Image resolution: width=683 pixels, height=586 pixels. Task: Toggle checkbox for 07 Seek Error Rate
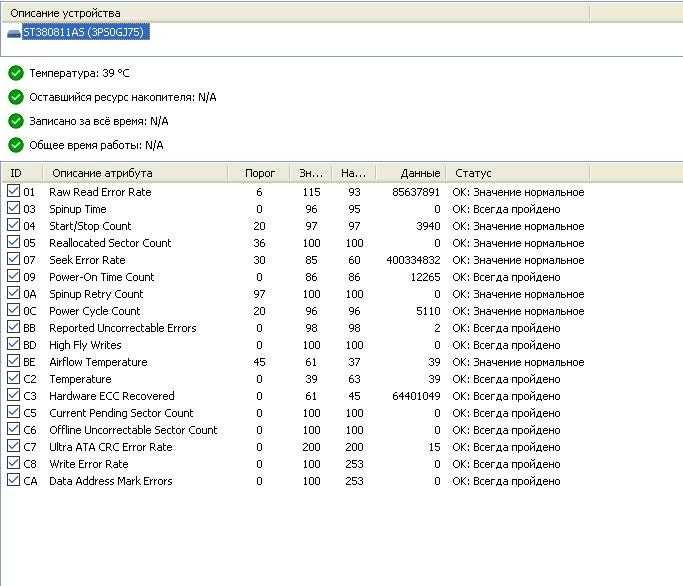click(14, 259)
